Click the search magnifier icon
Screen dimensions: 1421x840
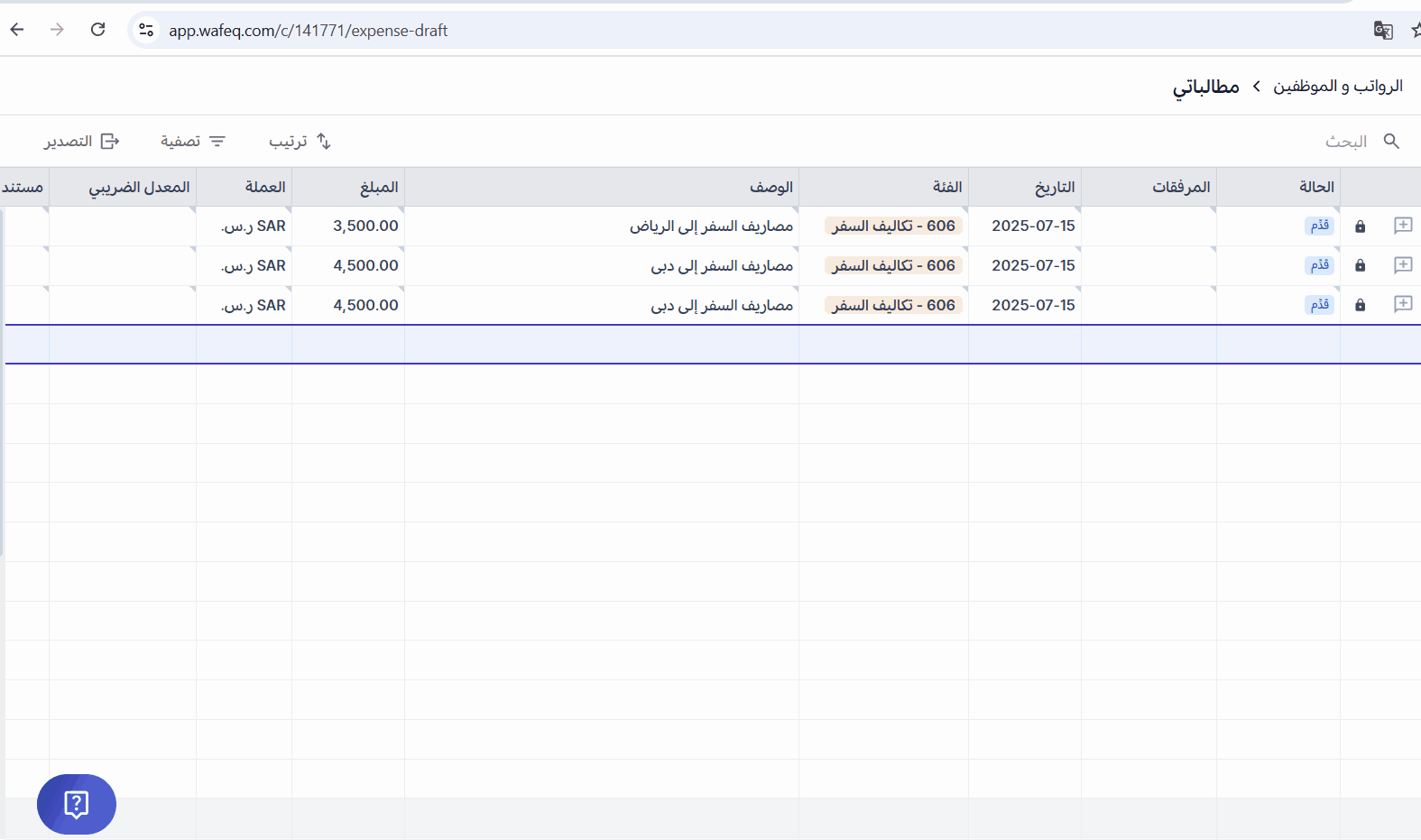coord(1391,141)
